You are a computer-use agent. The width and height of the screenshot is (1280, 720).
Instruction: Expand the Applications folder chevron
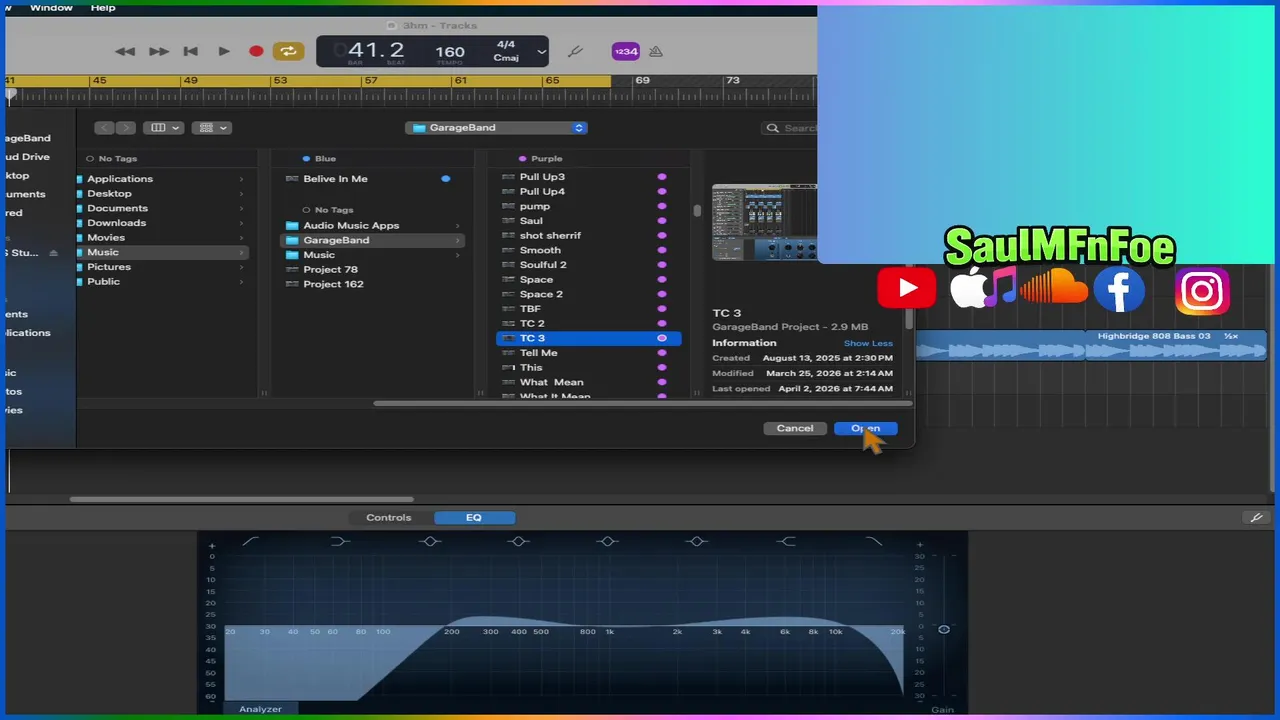241,179
